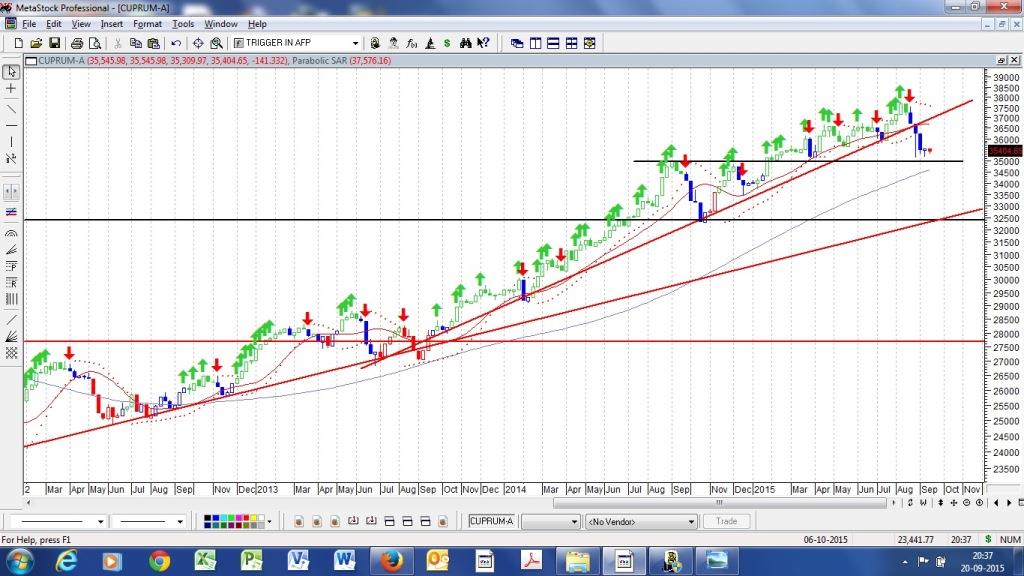Expand the color palette dropdown arrow
The width and height of the screenshot is (1024, 576).
click(269, 521)
